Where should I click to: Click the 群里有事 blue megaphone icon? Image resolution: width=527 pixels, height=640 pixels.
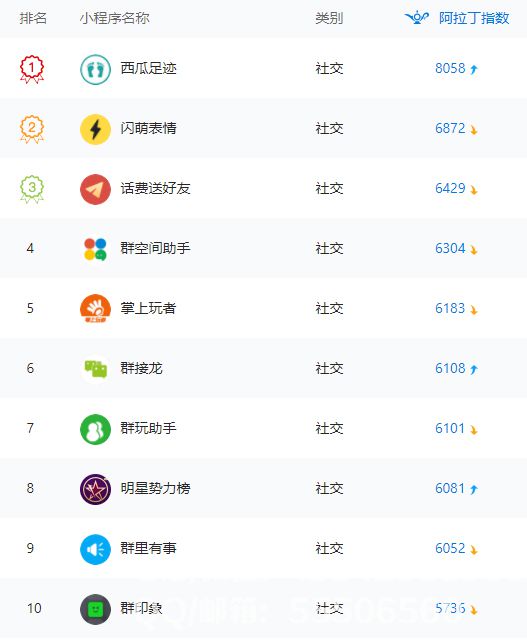click(x=95, y=549)
